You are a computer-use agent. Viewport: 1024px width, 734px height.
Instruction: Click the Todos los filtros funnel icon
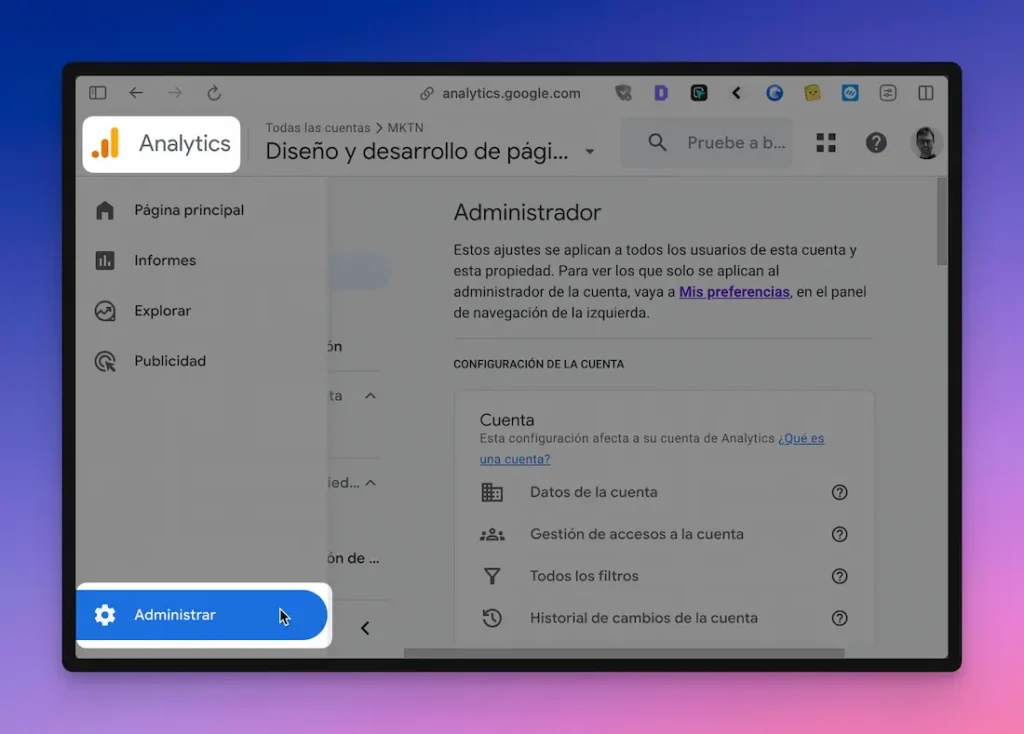(492, 576)
